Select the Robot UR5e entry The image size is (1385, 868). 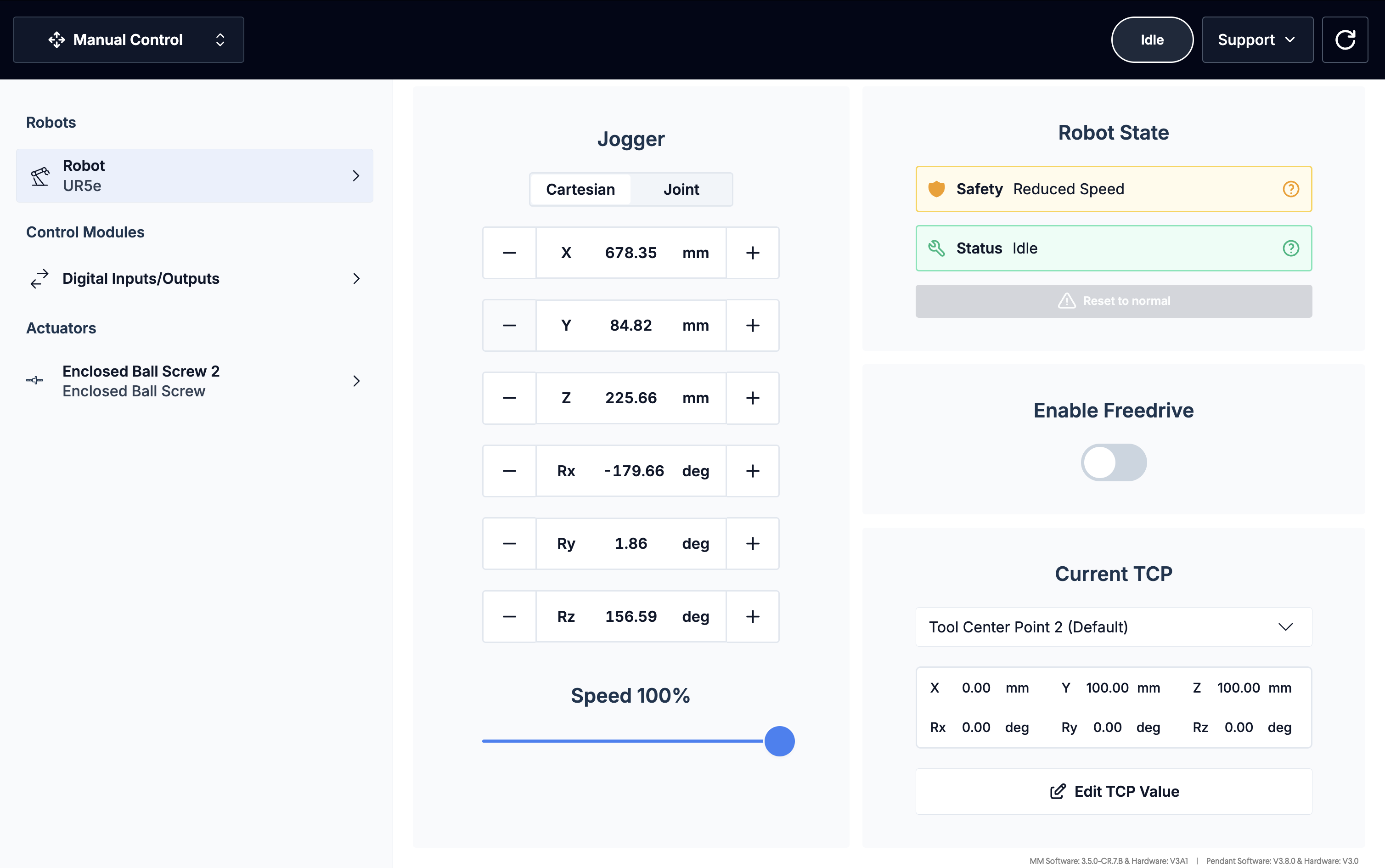(x=195, y=175)
